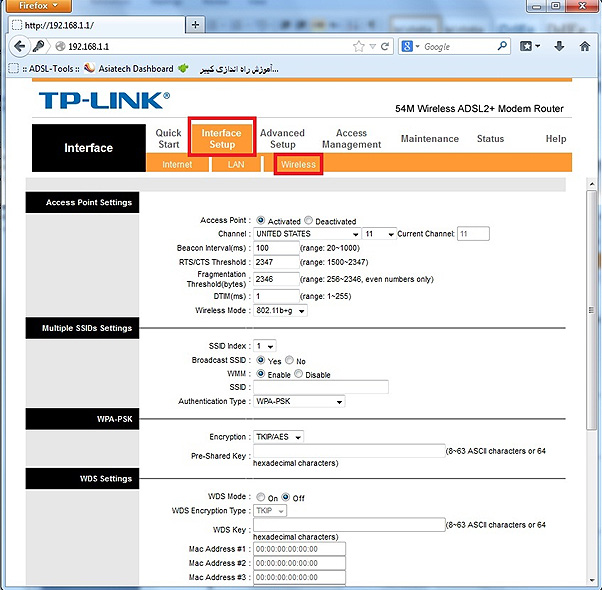Set Broadcast SSID to Yes
602x590 pixels.
261,360
